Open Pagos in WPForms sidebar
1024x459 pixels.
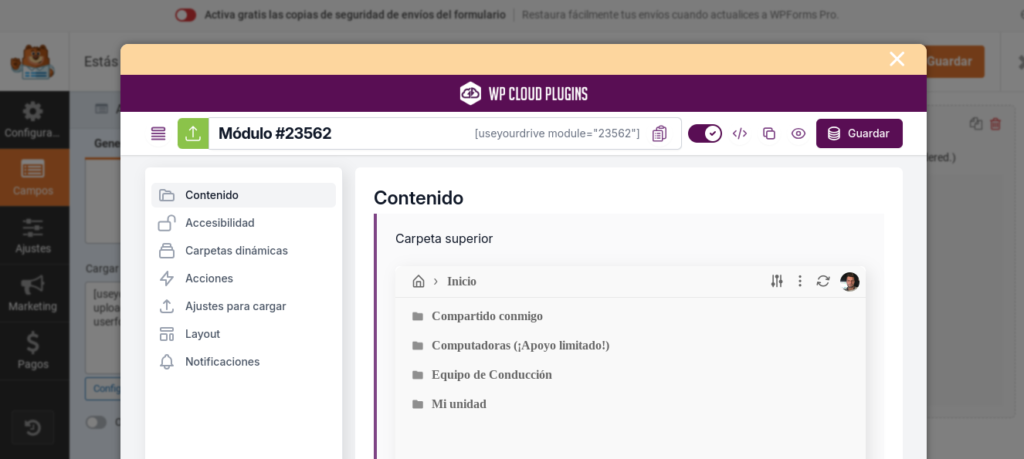pos(33,350)
